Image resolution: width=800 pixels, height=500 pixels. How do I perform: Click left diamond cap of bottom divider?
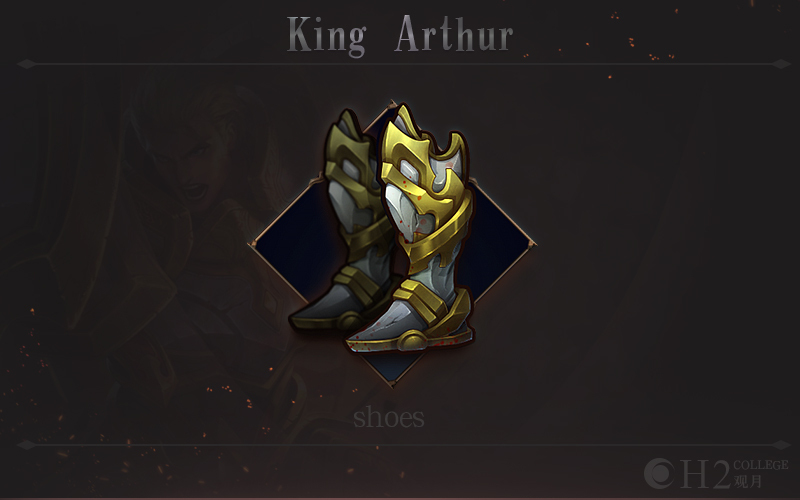coord(27,445)
